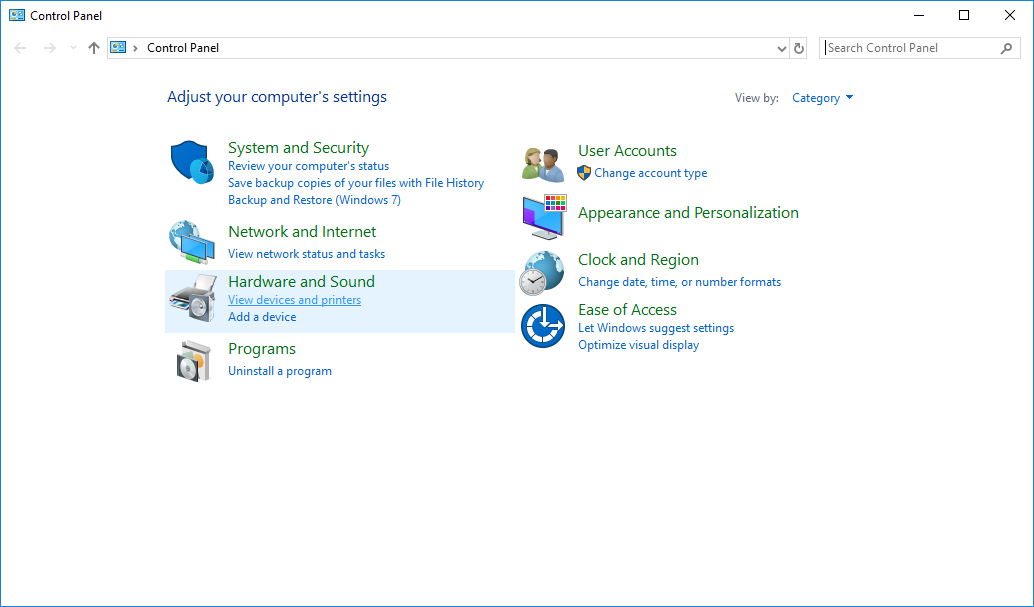
Task: Expand the address bar breadcrumb chevron
Action: coord(135,48)
